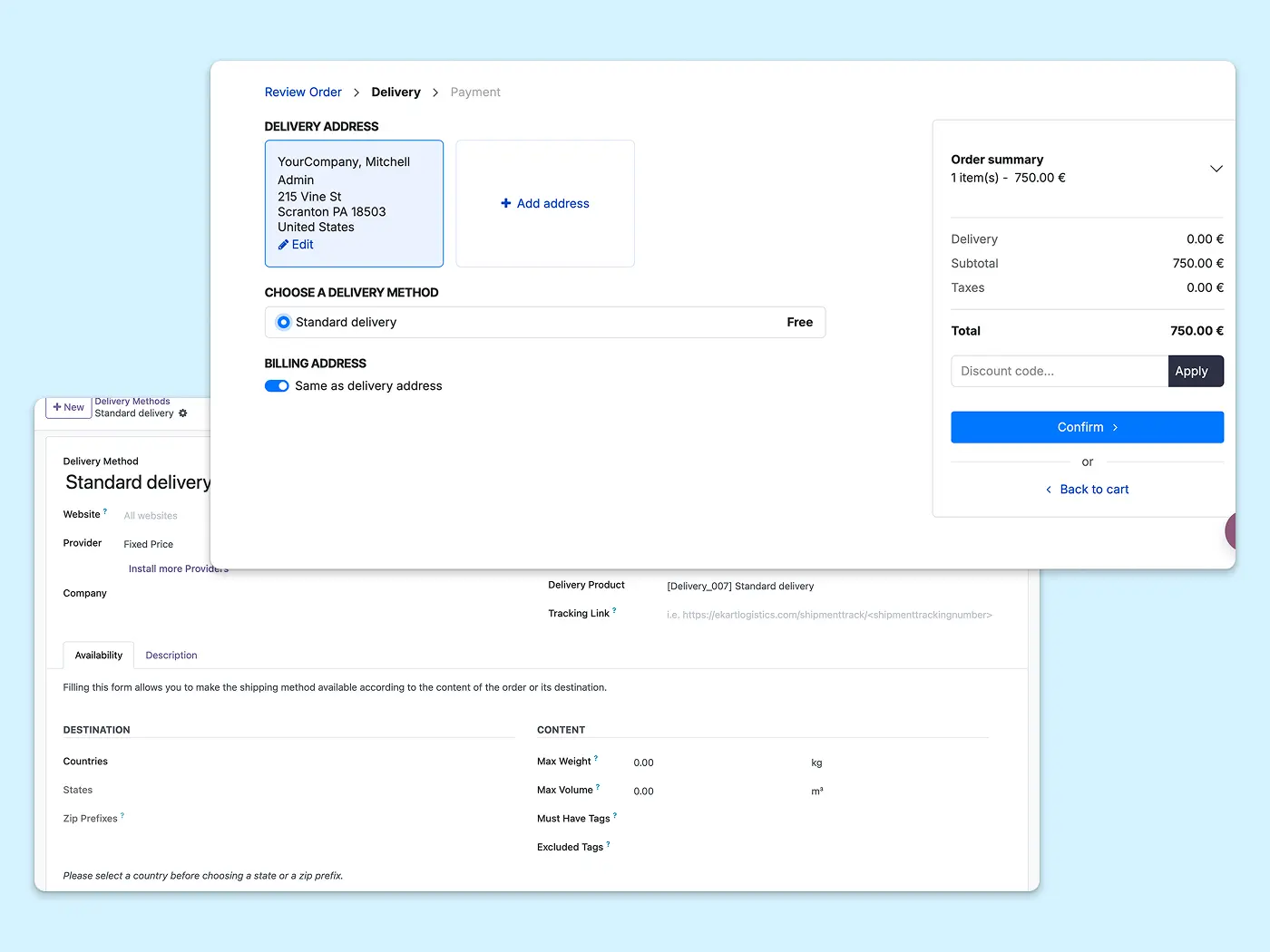This screenshot has width=1270, height=952.
Task: Open the gear menu beside Standard delivery
Action: click(x=183, y=413)
